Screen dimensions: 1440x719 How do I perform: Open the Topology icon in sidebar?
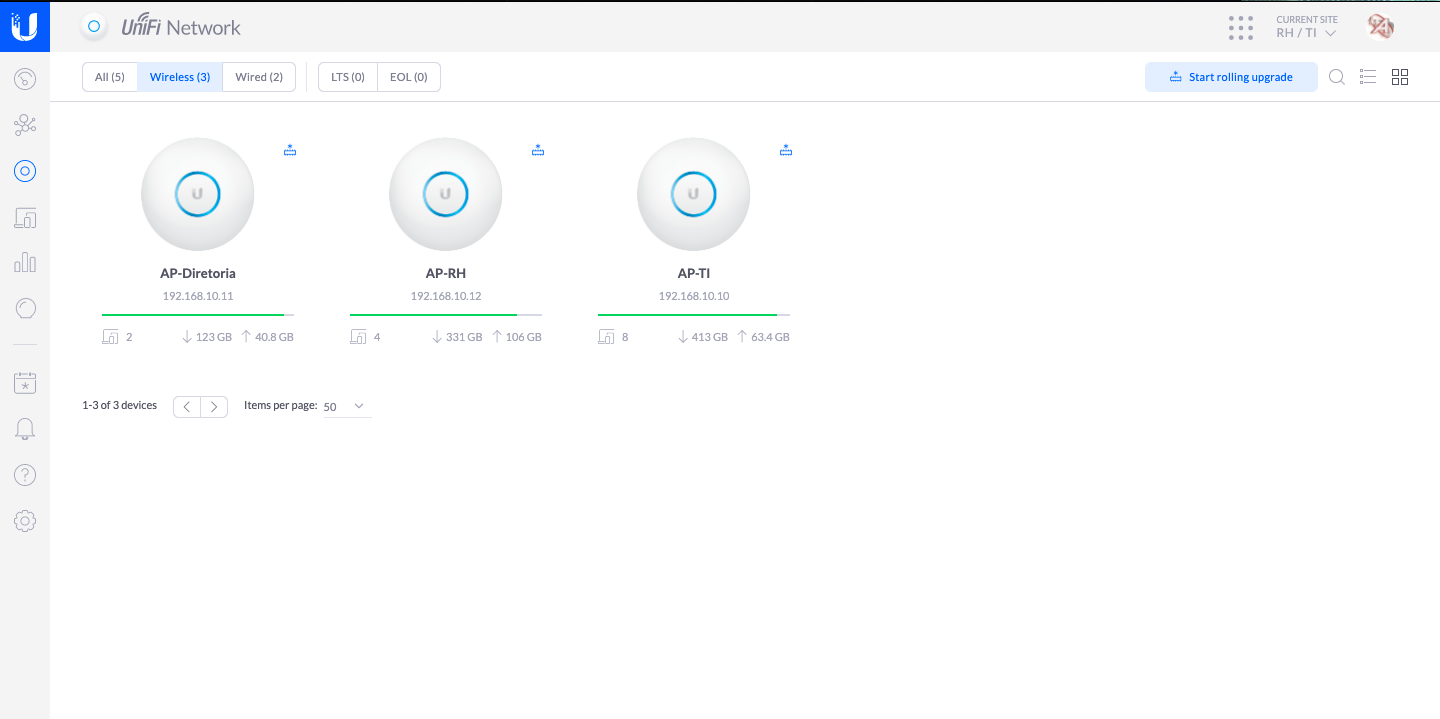[25, 125]
